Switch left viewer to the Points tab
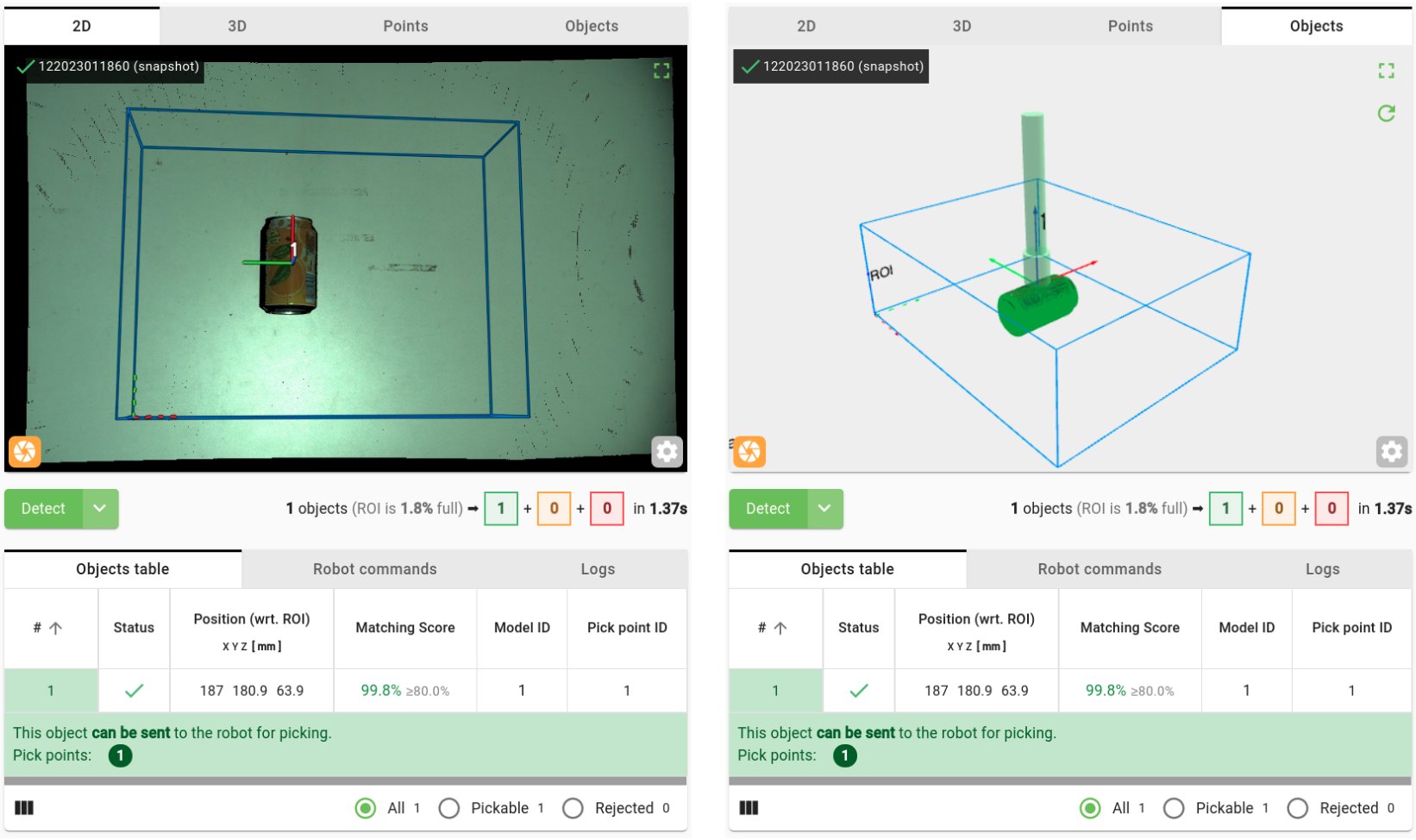The height and width of the screenshot is (840, 1416). pos(405,26)
